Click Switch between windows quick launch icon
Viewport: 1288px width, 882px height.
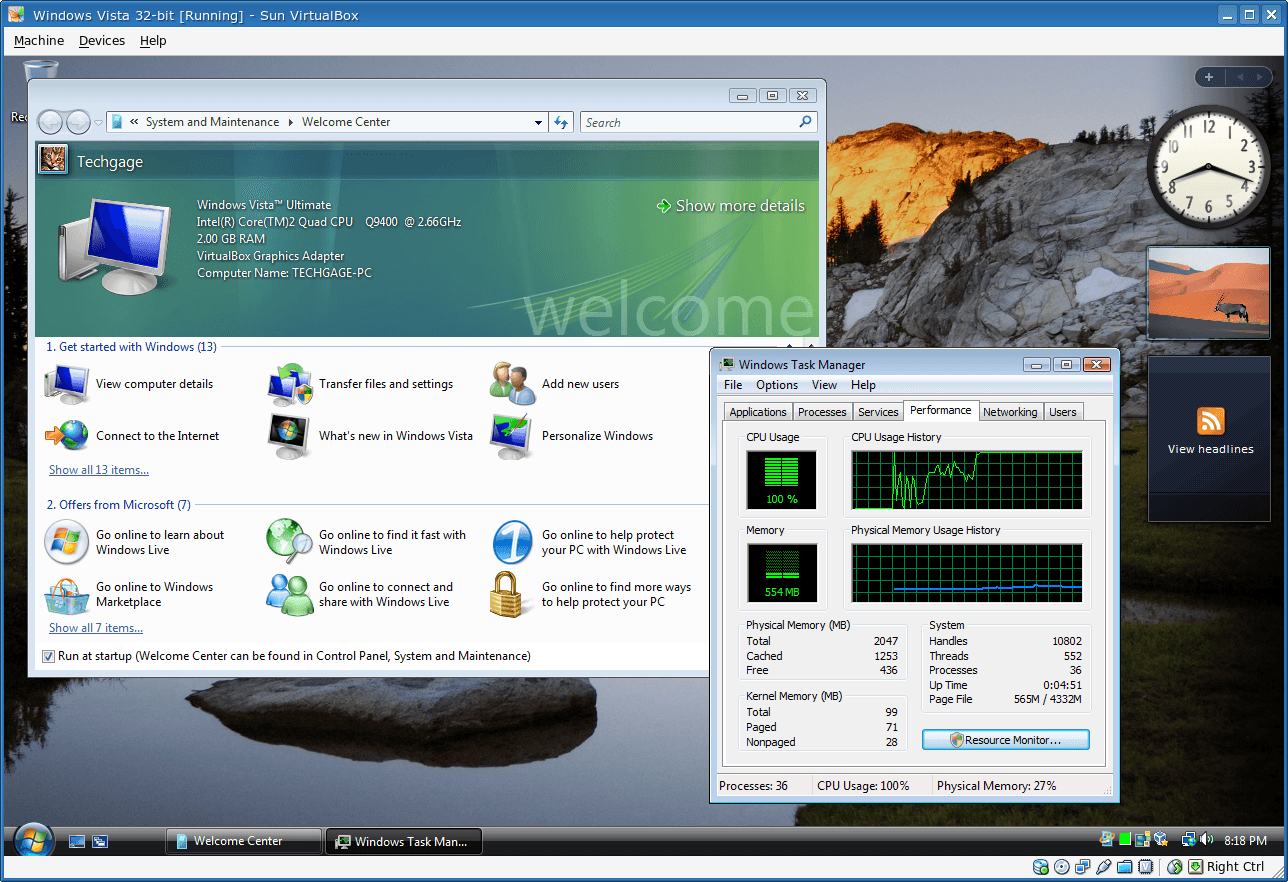coord(100,841)
